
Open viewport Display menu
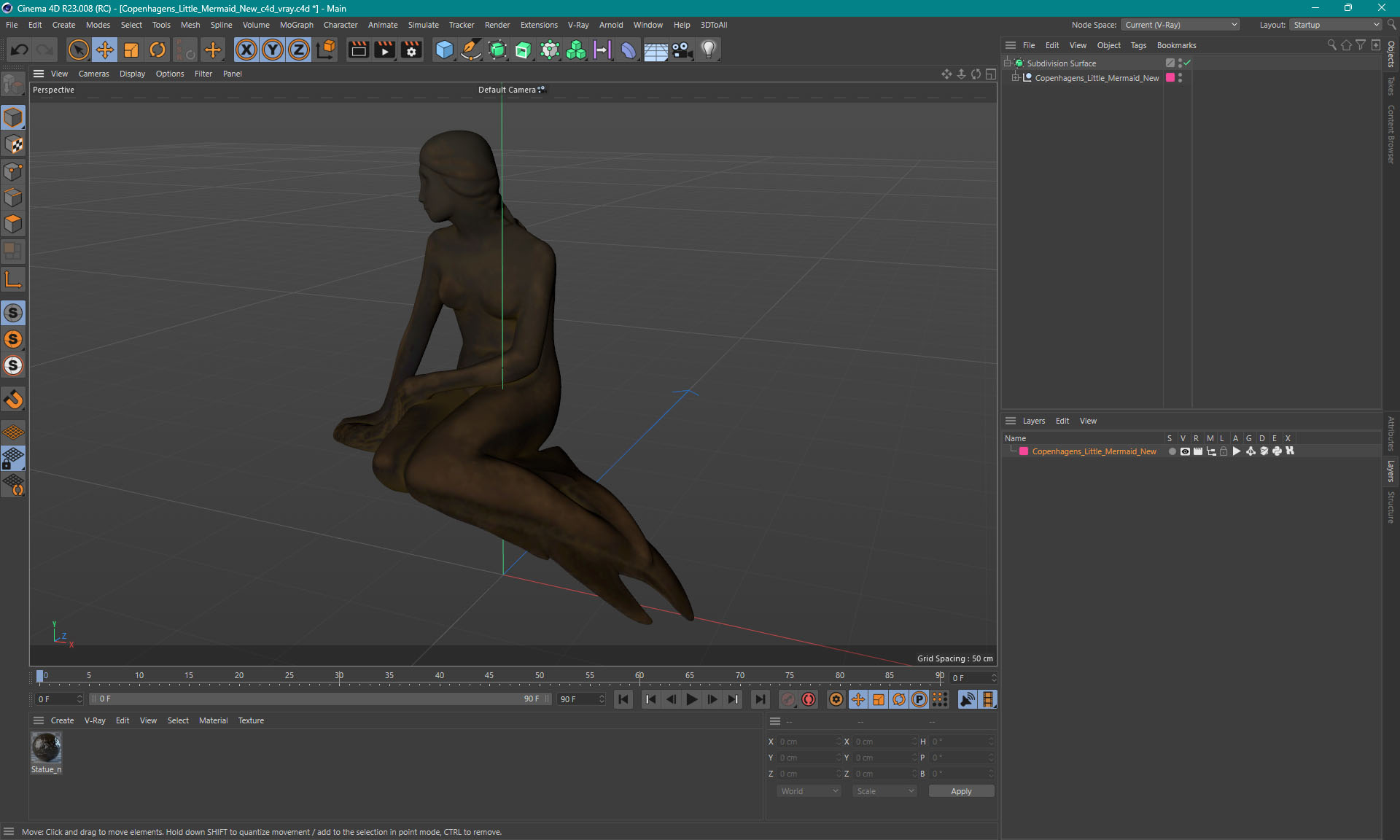[x=132, y=74]
